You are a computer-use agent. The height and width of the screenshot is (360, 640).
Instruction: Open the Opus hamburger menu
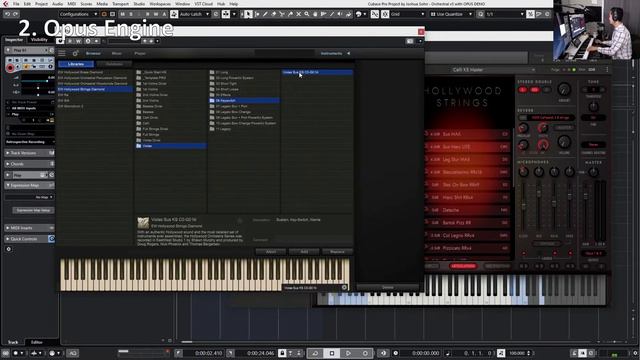(x=62, y=53)
